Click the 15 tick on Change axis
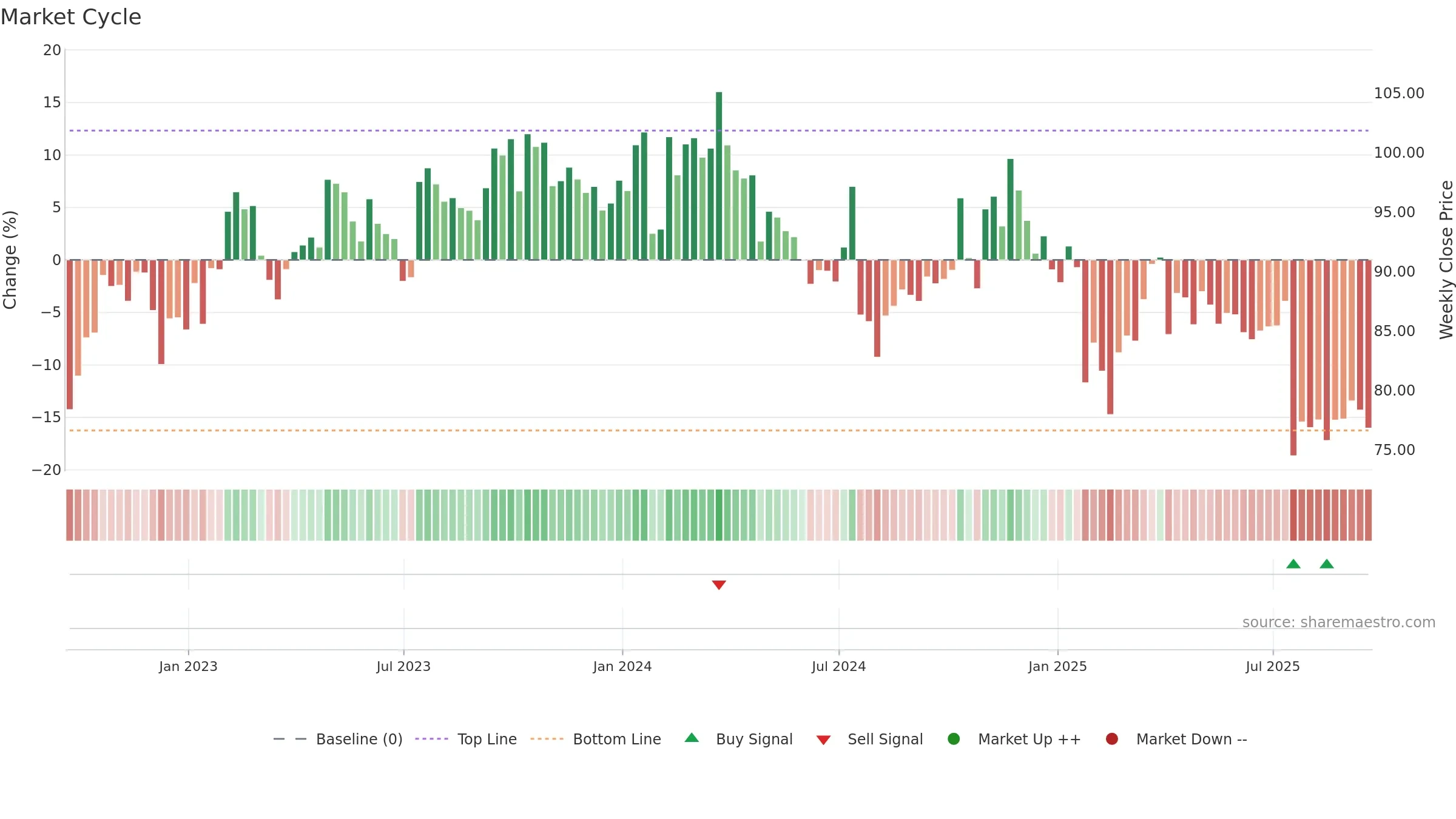This screenshot has width=1456, height=819. [x=52, y=103]
